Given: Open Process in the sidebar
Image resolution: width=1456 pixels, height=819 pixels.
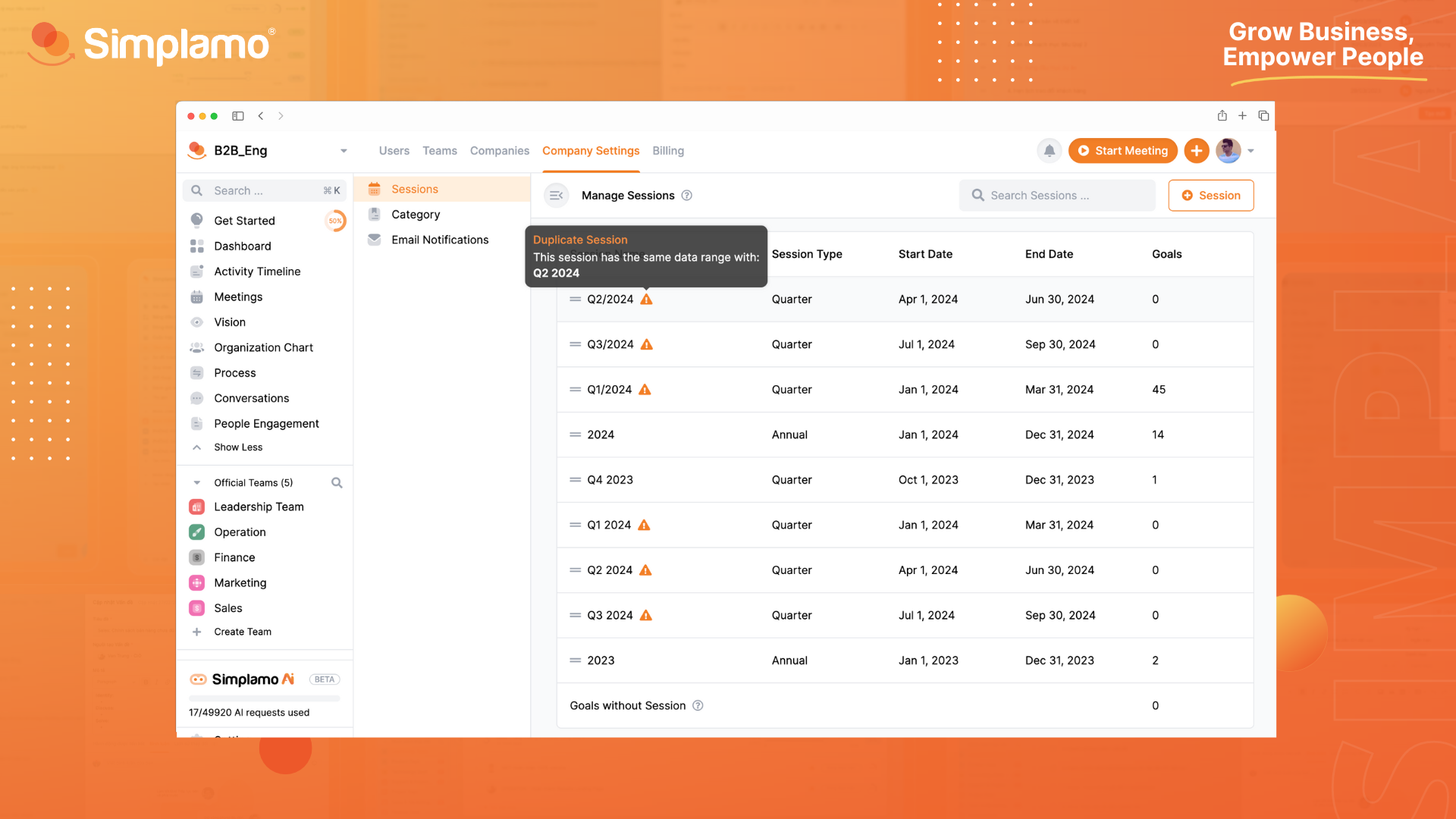Looking at the screenshot, I should click(x=235, y=373).
